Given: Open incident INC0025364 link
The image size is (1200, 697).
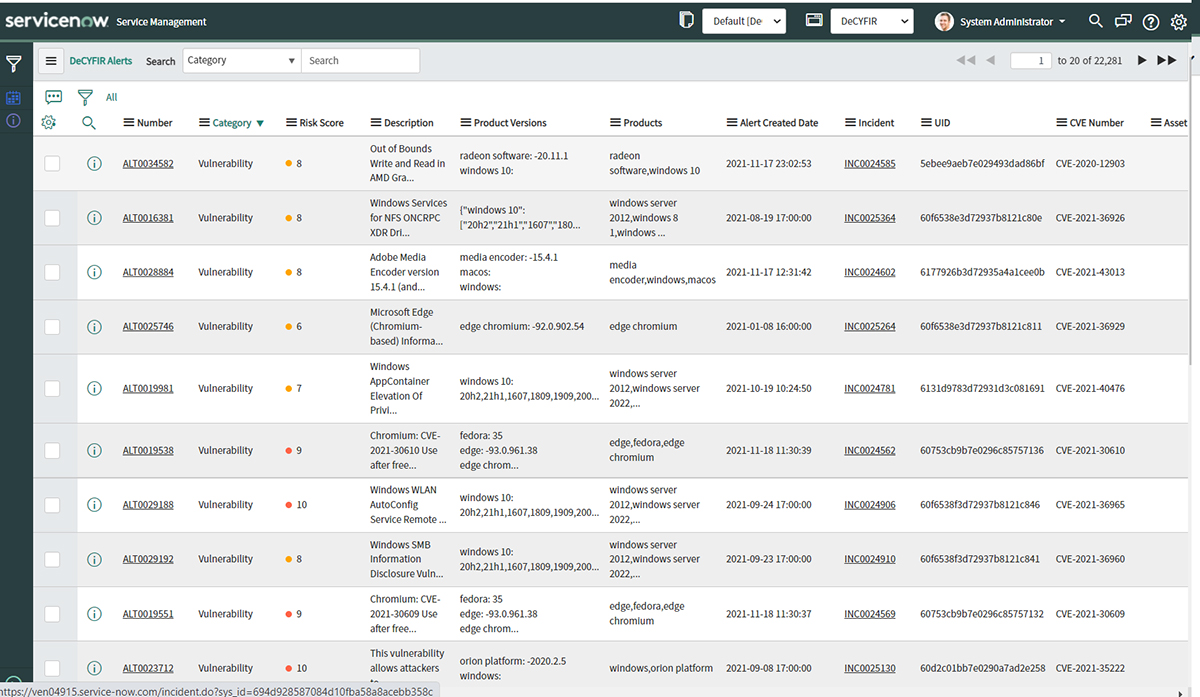Looking at the screenshot, I should click(870, 218).
